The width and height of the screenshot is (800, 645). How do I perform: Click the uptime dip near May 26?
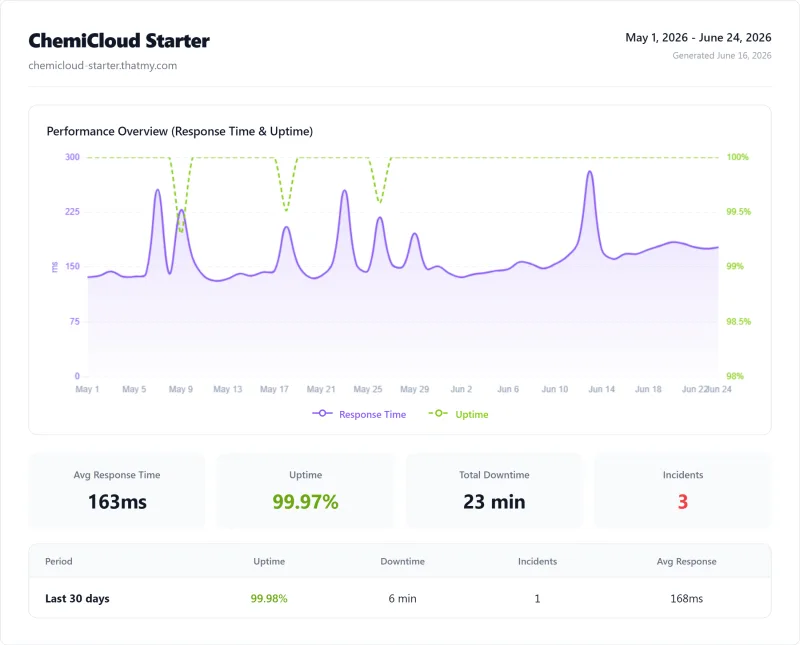(x=380, y=202)
